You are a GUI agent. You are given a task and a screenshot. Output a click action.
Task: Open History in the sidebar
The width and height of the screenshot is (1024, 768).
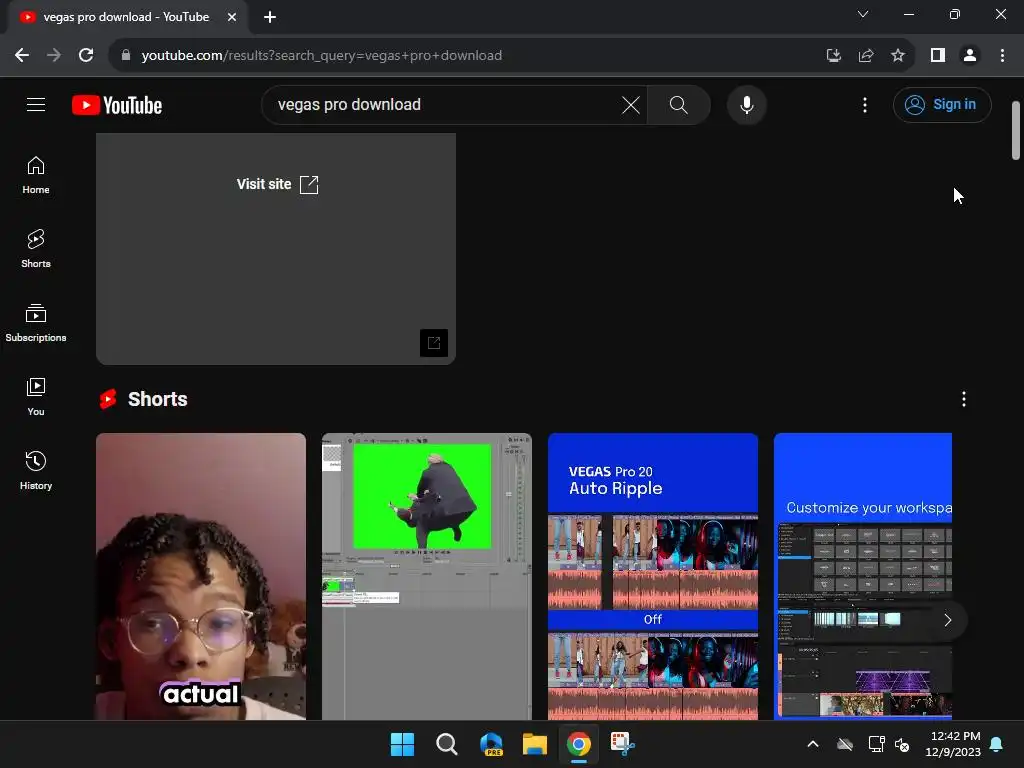(36, 470)
